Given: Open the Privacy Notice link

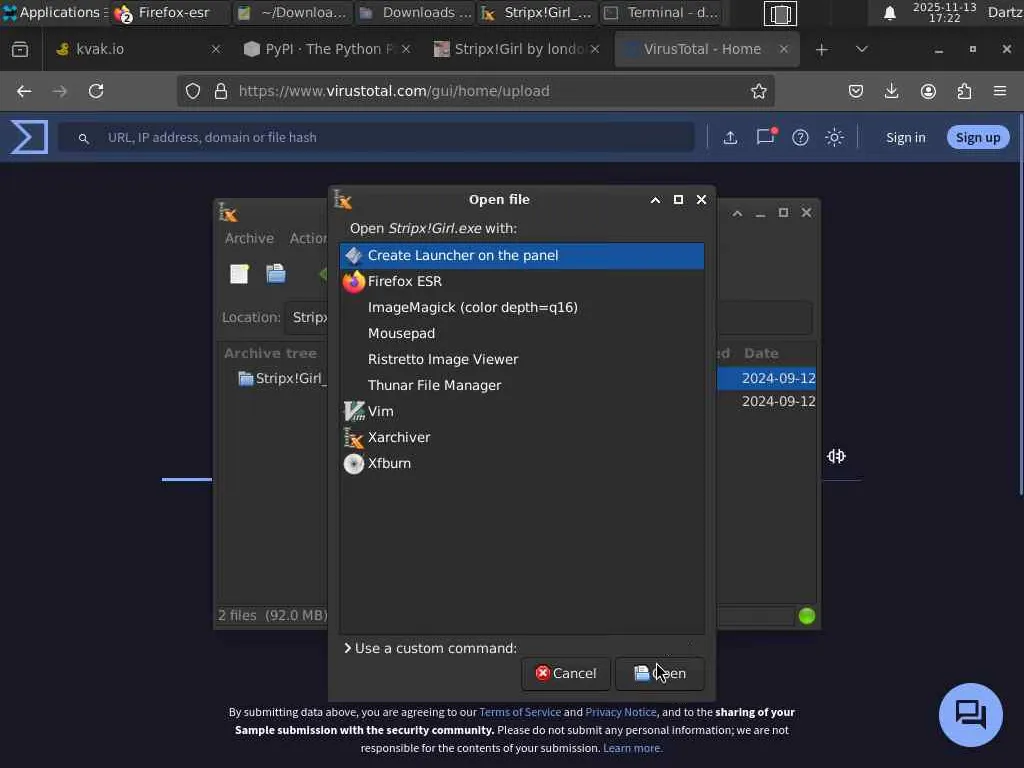Looking at the screenshot, I should [620, 712].
